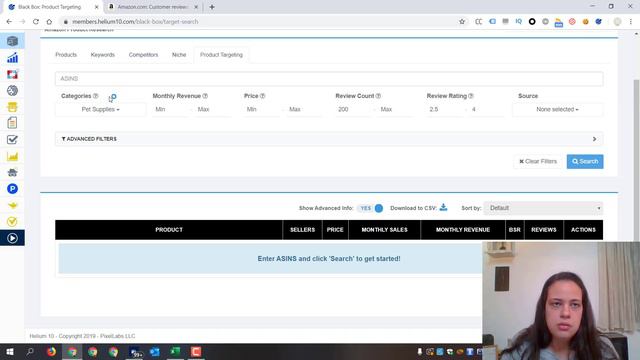The image size is (640, 360).
Task: Click the MONTHLY REVENUE column header
Action: click(x=463, y=230)
